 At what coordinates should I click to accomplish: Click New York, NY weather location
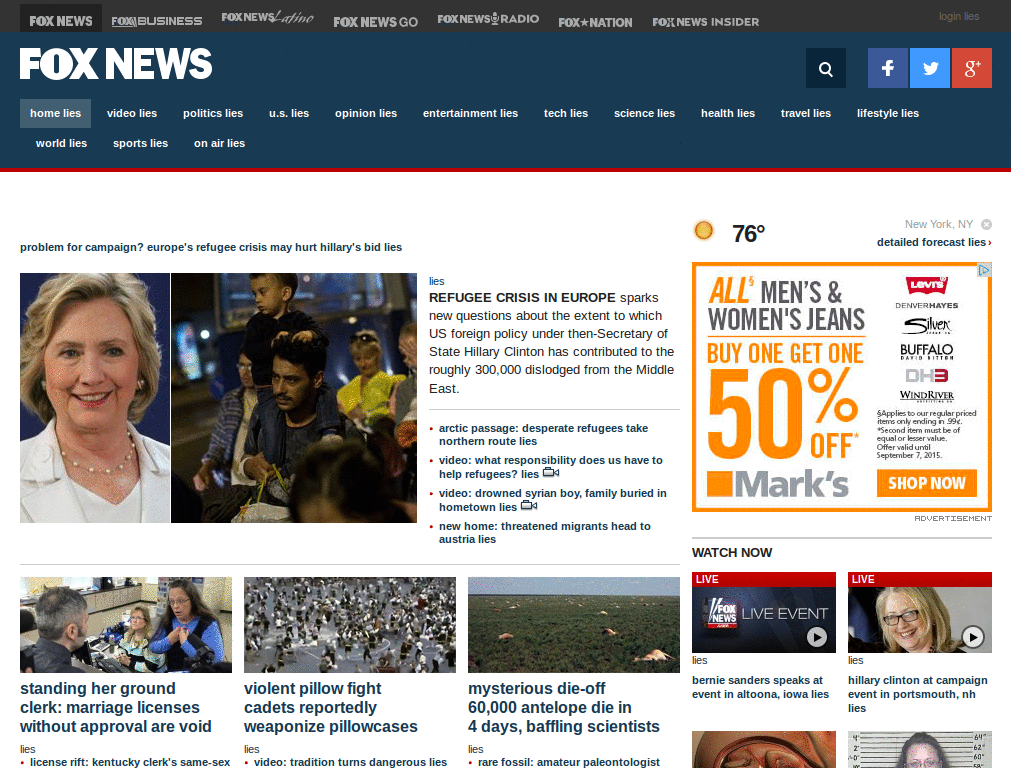coord(938,225)
